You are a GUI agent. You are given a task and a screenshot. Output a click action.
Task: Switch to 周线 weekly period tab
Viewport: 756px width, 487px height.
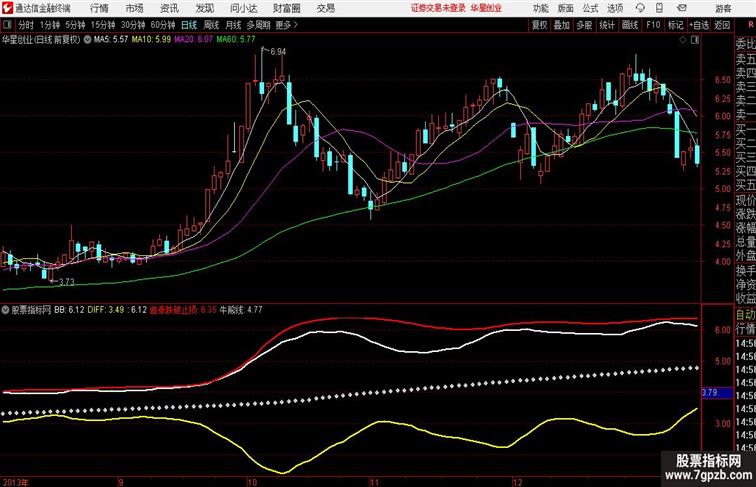tap(211, 25)
